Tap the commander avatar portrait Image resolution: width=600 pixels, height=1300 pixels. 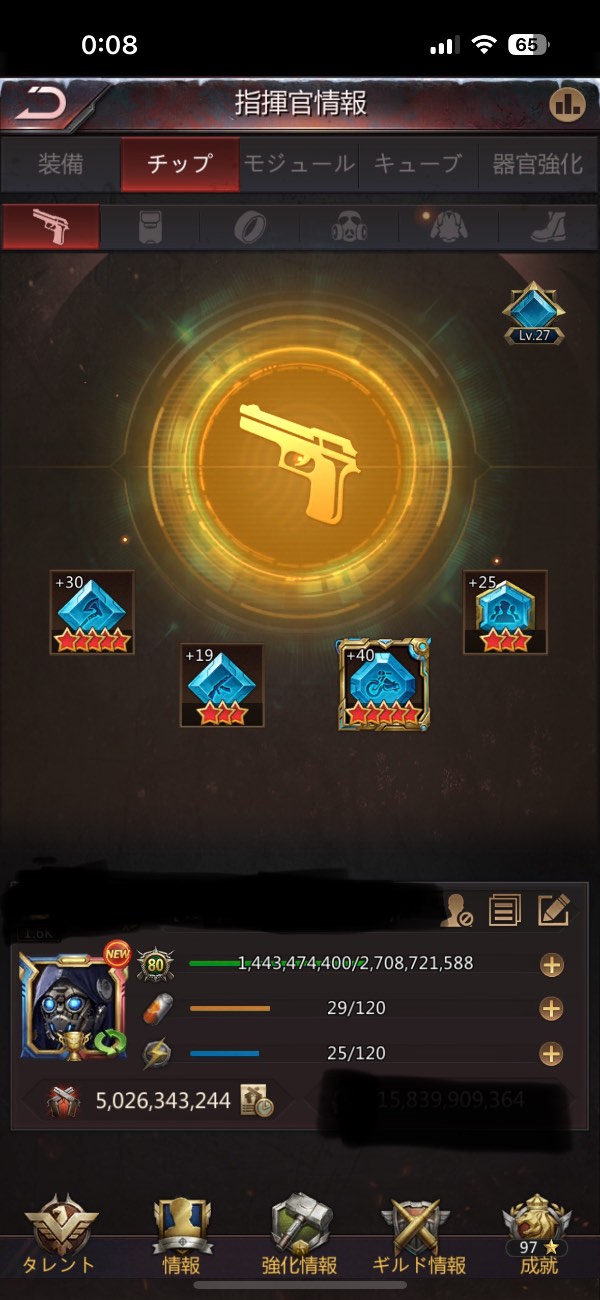pyautogui.click(x=73, y=1003)
